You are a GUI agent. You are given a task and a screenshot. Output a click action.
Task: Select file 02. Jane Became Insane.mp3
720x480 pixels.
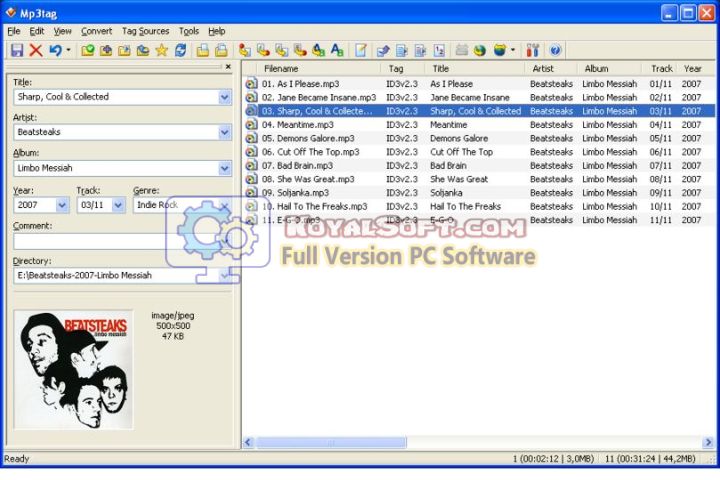tap(319, 97)
